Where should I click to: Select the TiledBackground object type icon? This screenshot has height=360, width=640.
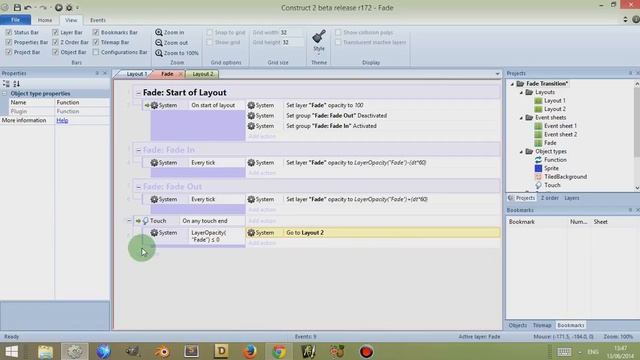[x=538, y=177]
